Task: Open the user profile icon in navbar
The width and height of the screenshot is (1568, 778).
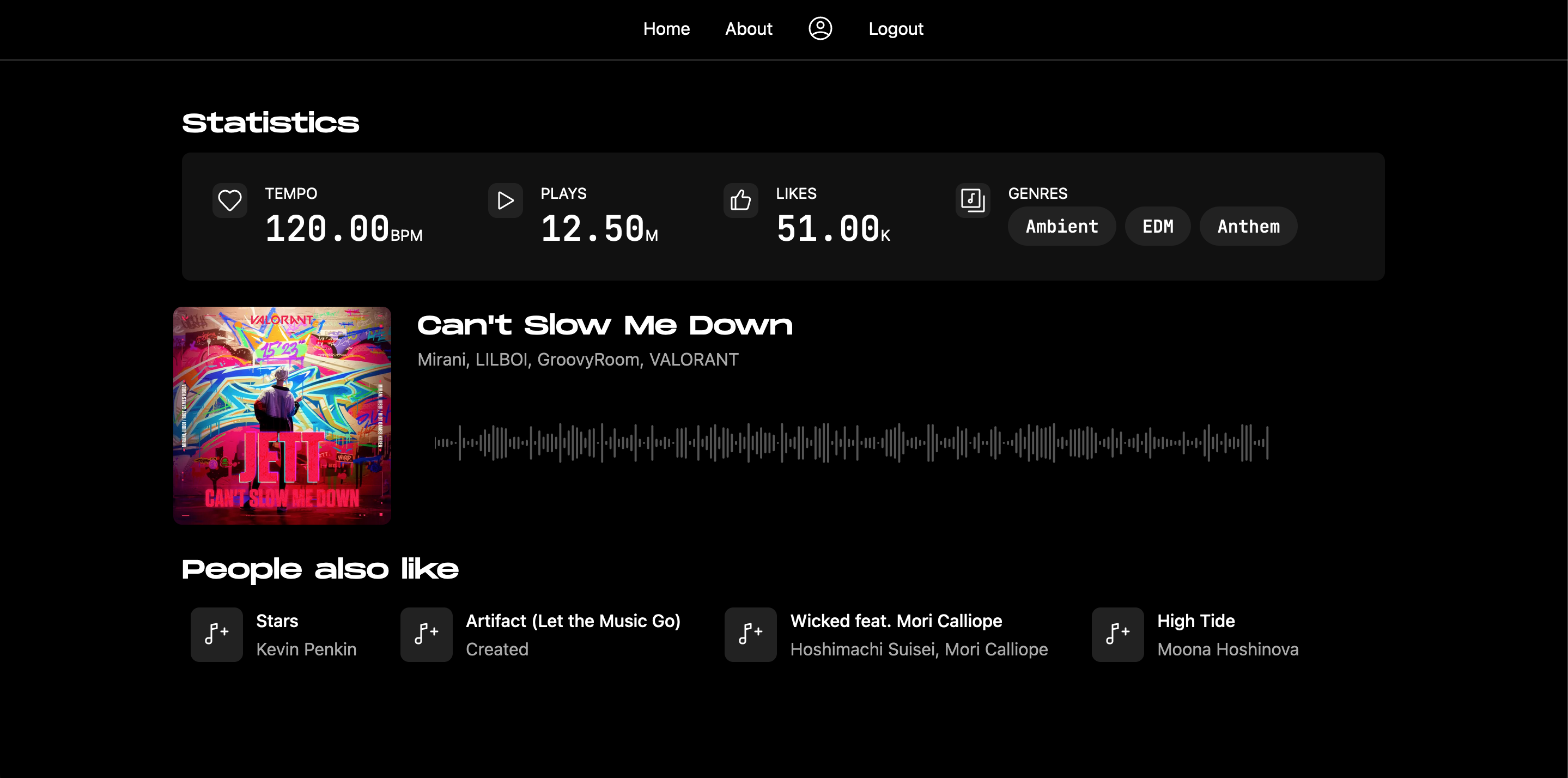Action: pyautogui.click(x=820, y=29)
